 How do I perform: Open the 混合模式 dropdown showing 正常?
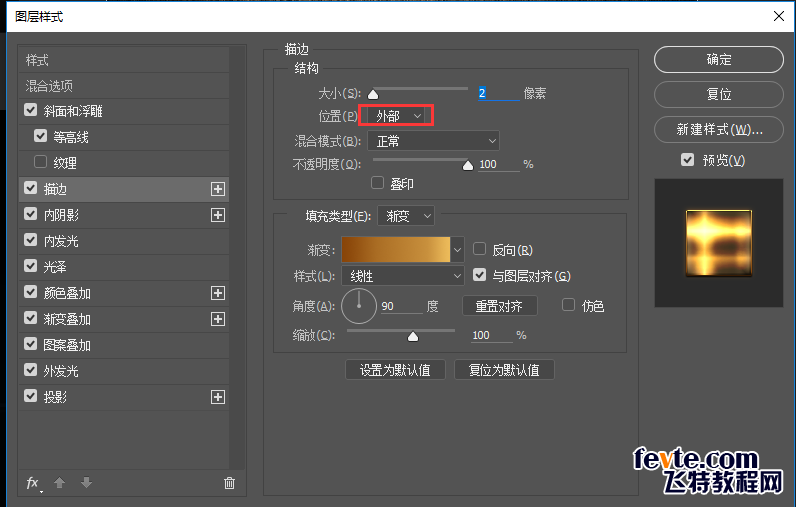pyautogui.click(x=434, y=141)
